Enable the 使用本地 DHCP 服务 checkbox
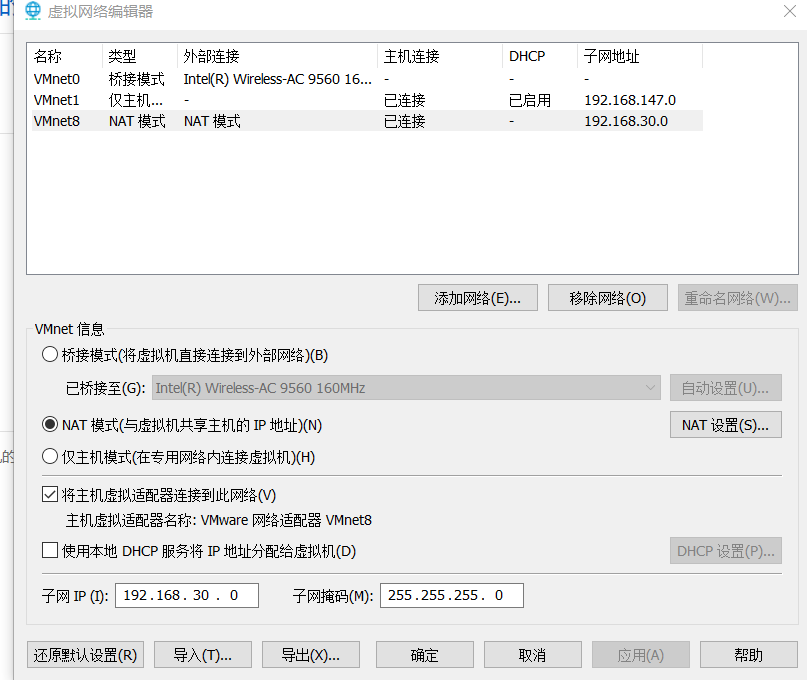 50,550
